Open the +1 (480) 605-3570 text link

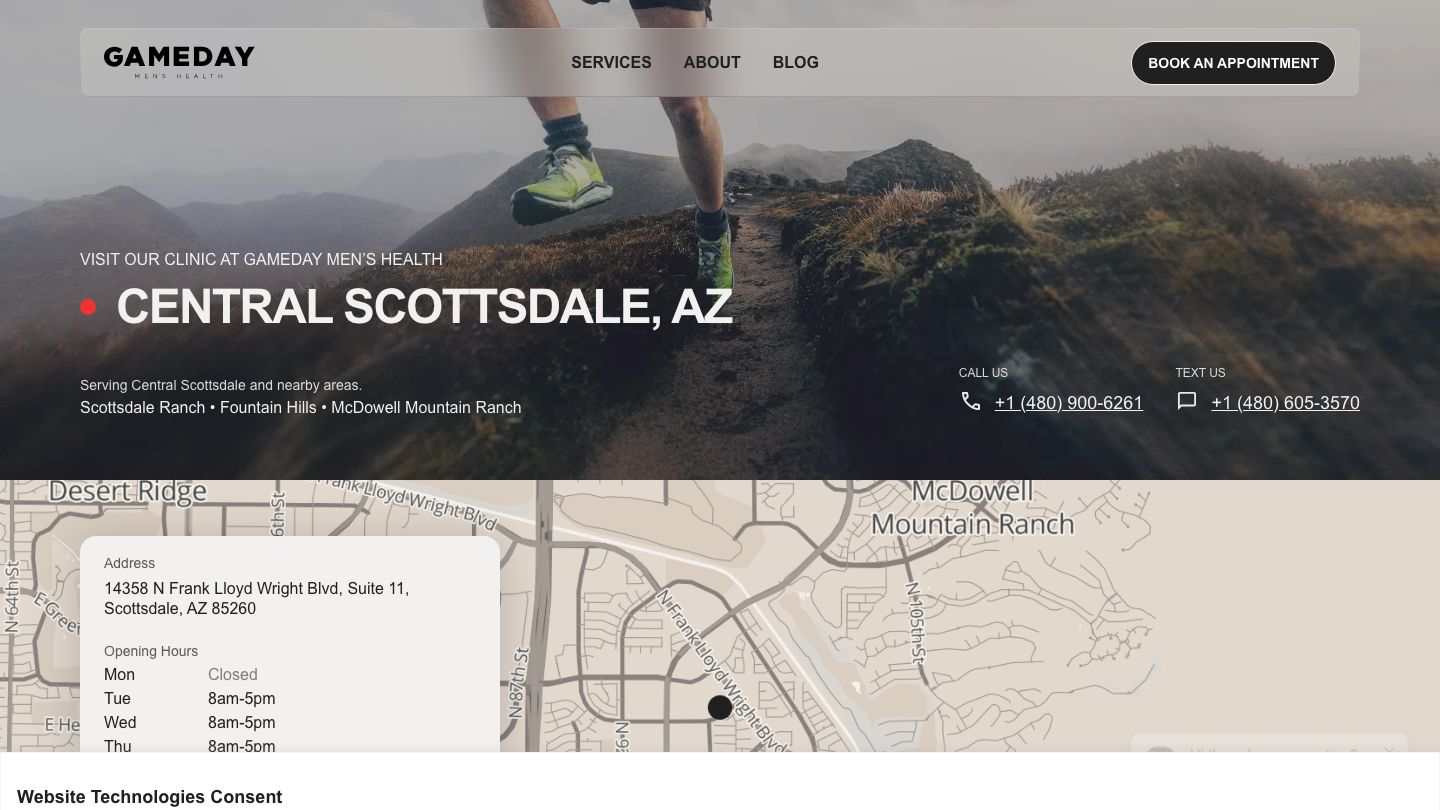tap(1285, 403)
